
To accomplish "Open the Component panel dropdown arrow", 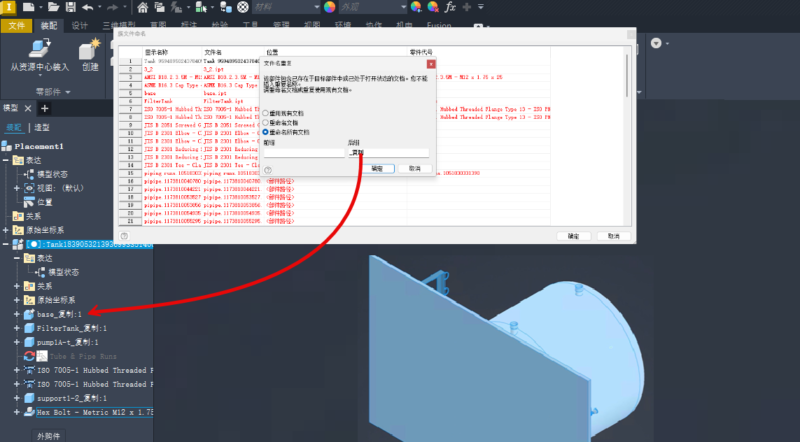I will pos(68,92).
